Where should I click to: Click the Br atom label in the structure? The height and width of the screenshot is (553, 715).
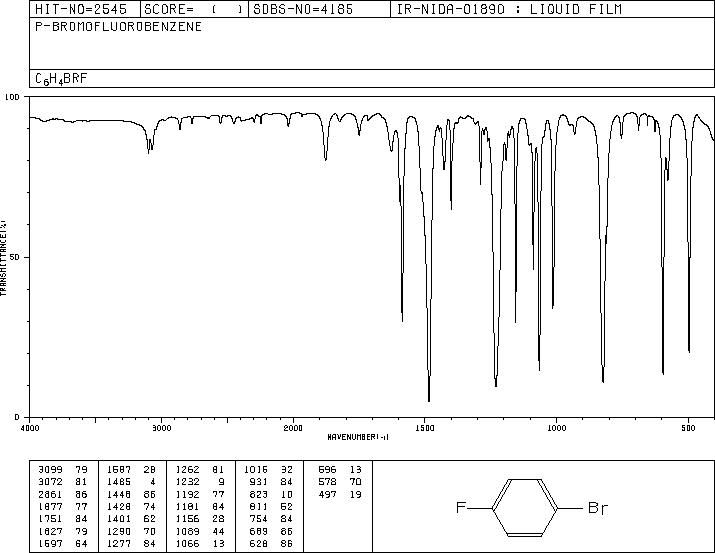598,508
